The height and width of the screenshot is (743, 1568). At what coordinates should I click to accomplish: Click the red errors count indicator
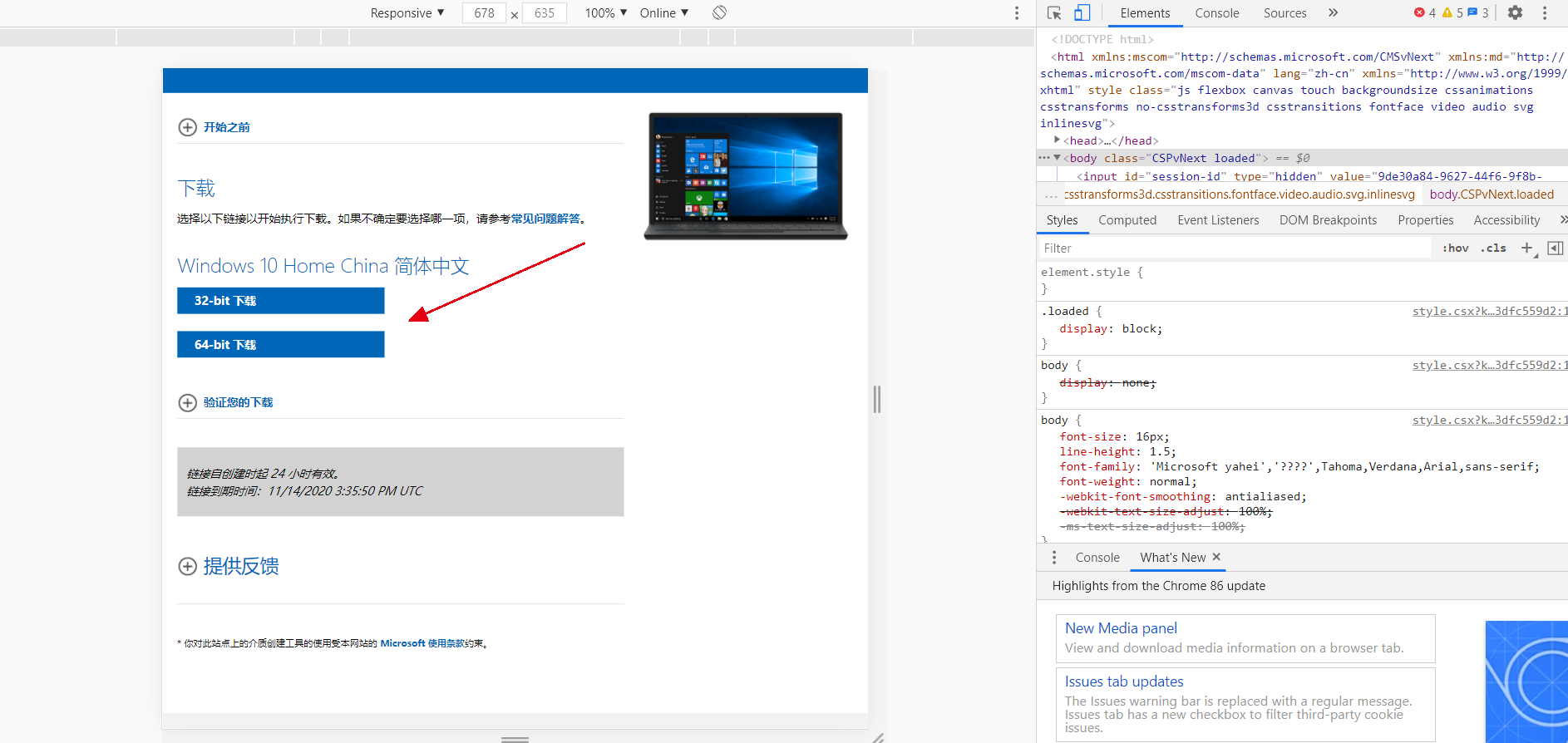pyautogui.click(x=1425, y=12)
